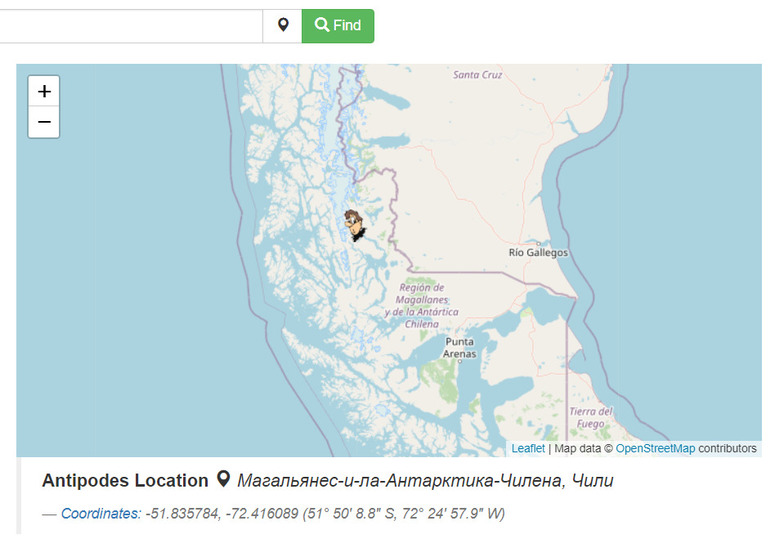The width and height of the screenshot is (775, 539).
Task: Click the Punta Arenas city label
Action: coord(460,348)
